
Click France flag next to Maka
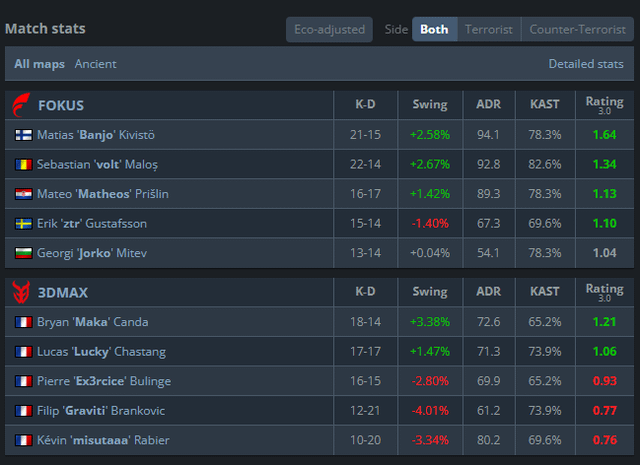[23, 322]
